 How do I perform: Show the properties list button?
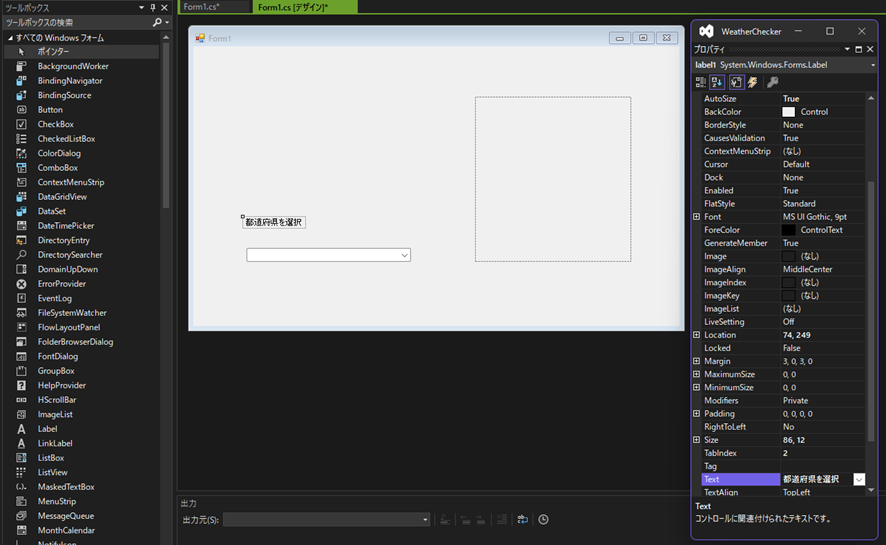coord(736,82)
